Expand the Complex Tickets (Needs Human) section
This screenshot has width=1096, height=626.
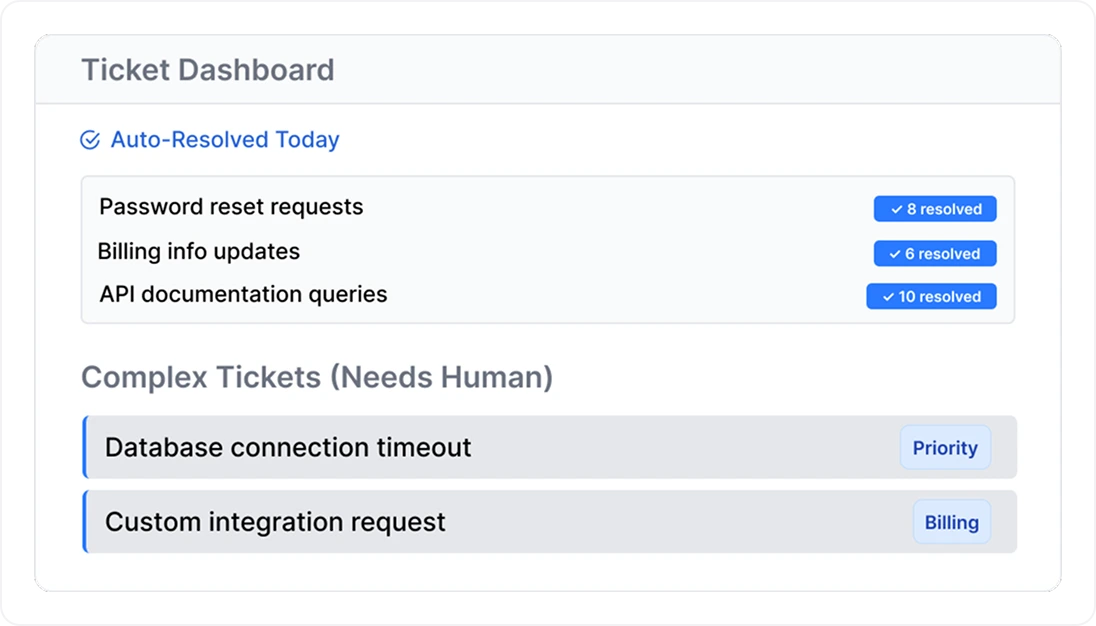tap(318, 378)
